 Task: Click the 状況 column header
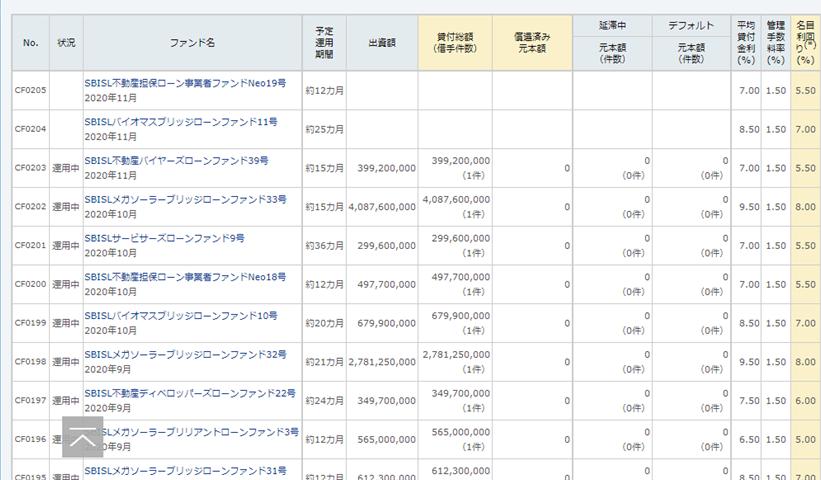point(66,43)
